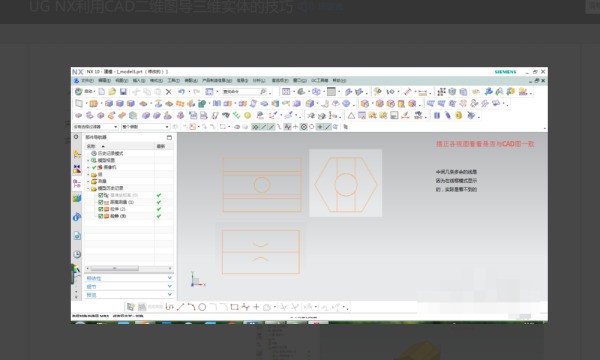The image size is (600, 360).
Task: Toggle checkbox of the sketch feature (1)
Action: pos(101,202)
